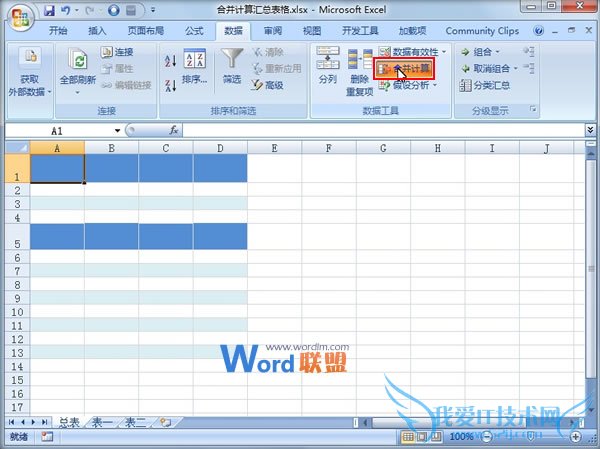This screenshot has height=449, width=600.
Task: Open the View (视图) tab
Action: (312, 31)
